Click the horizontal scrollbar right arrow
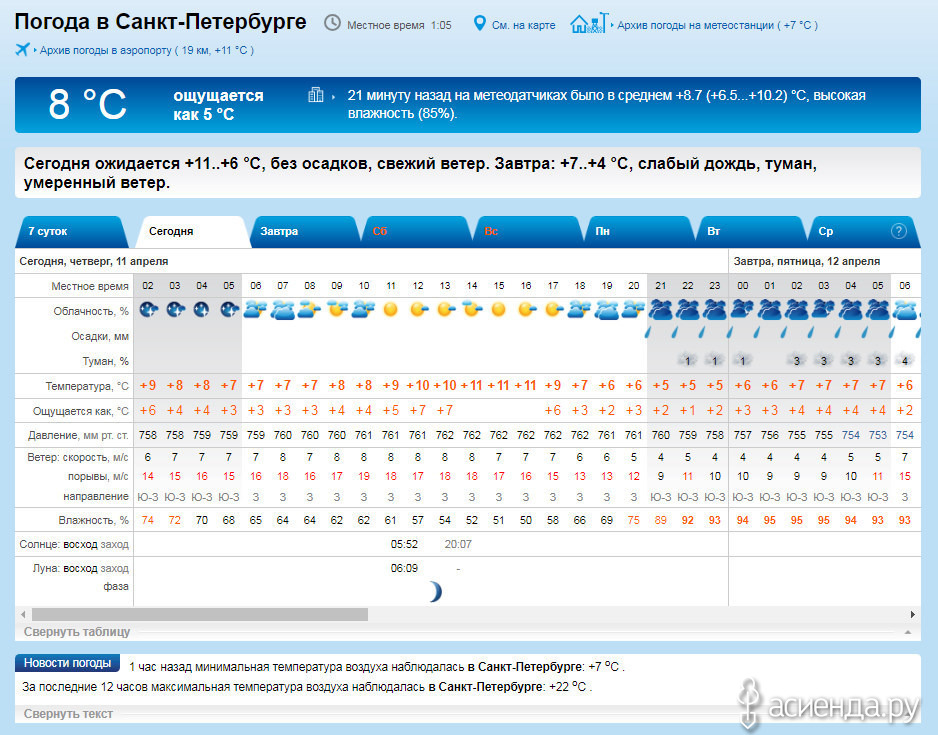 click(x=912, y=614)
